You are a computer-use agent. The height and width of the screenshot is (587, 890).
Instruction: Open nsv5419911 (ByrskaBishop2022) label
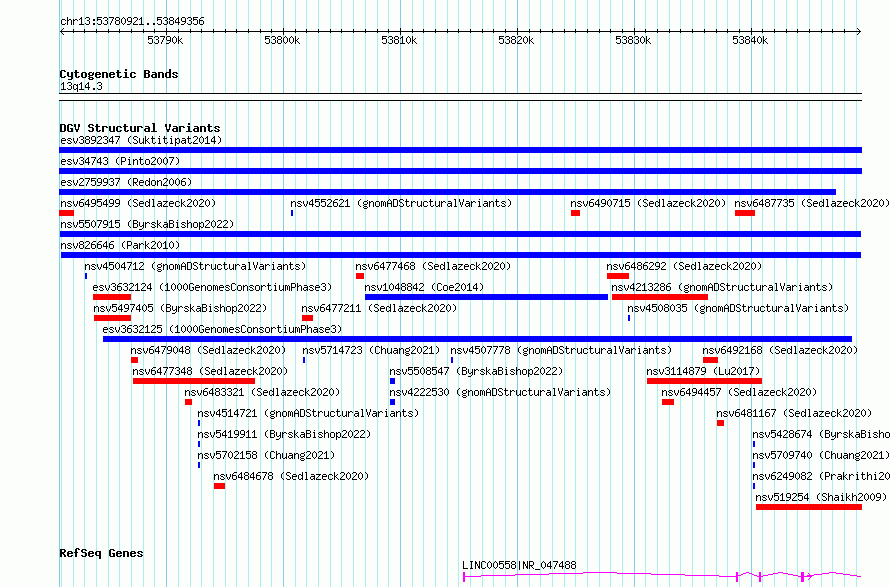point(284,434)
